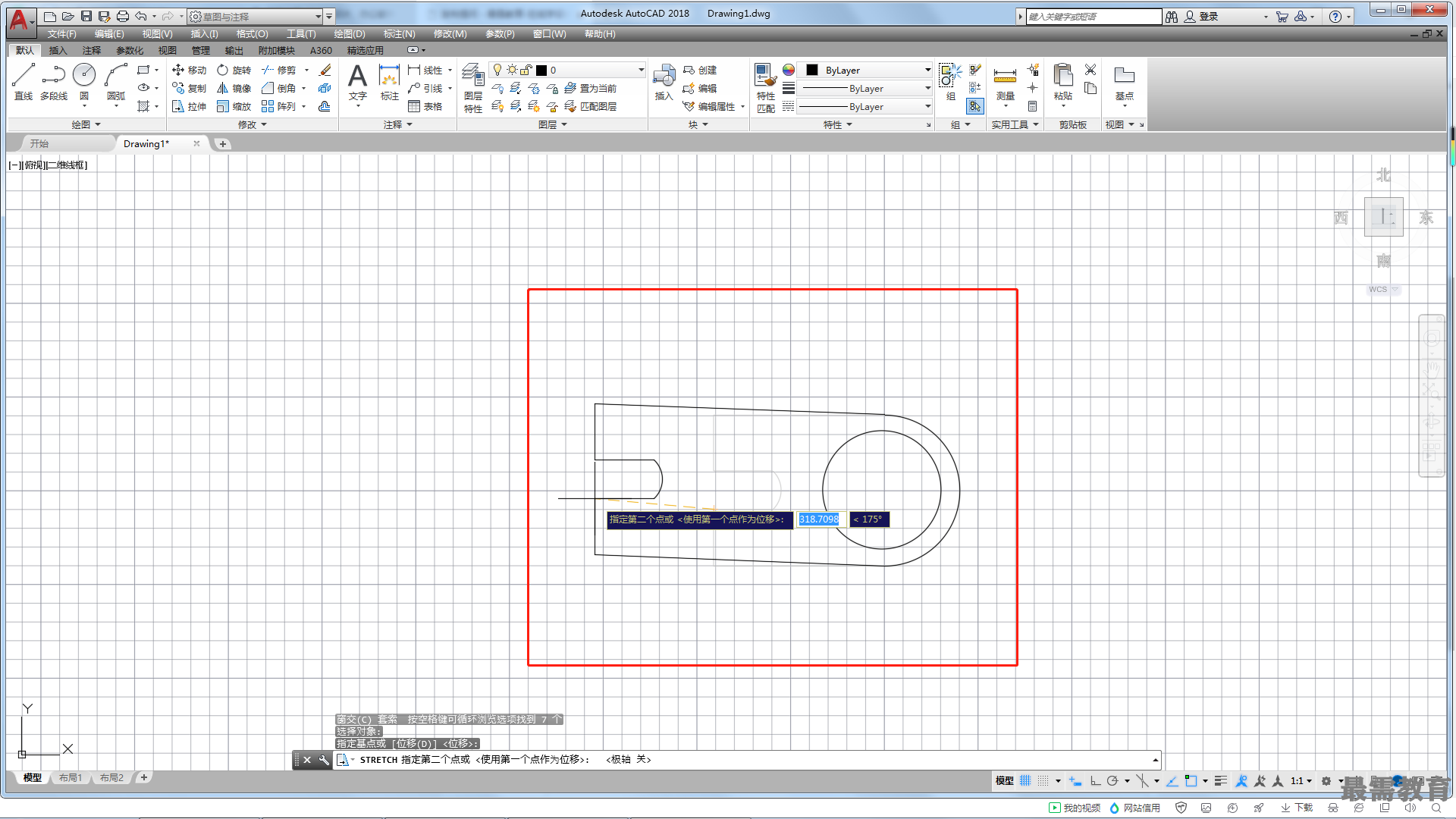Click the black layer color swatch
Screen dimensions: 1456x819
click(x=541, y=70)
